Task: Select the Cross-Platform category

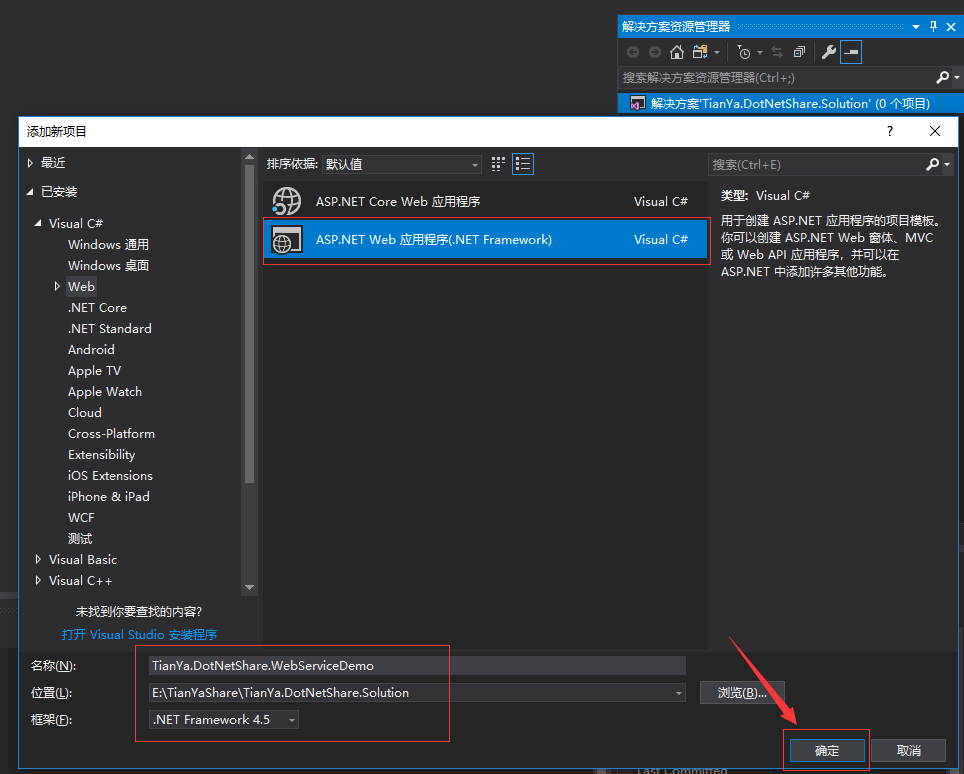Action: 111,433
